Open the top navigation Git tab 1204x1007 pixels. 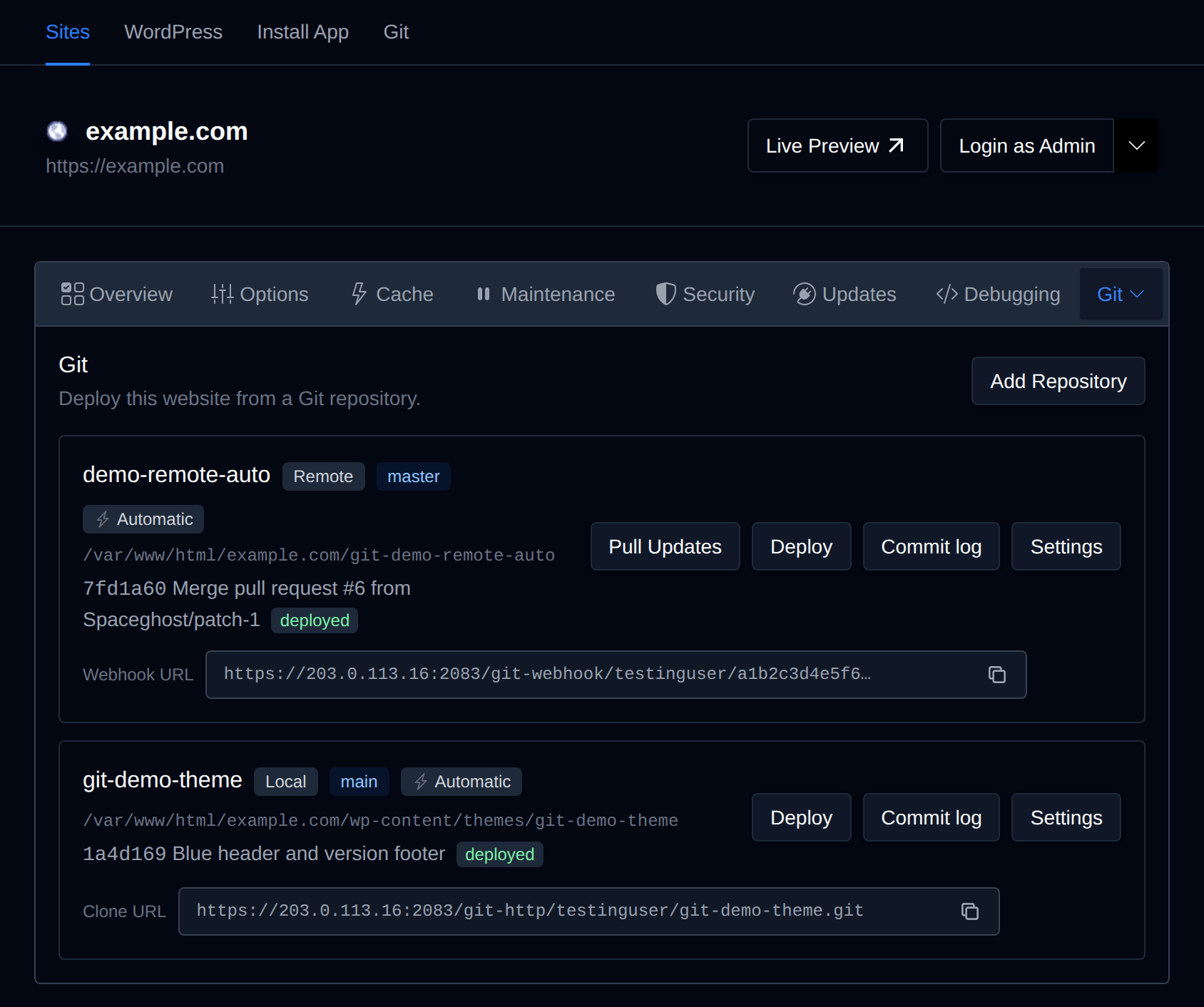396,32
